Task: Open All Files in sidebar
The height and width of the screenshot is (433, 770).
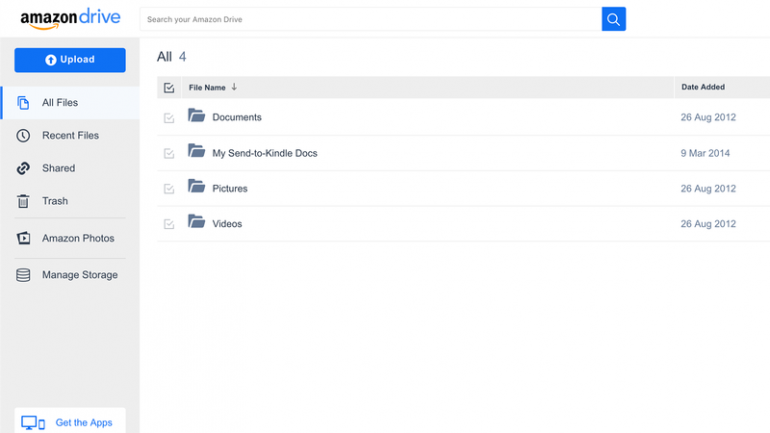Action: pyautogui.click(x=70, y=103)
